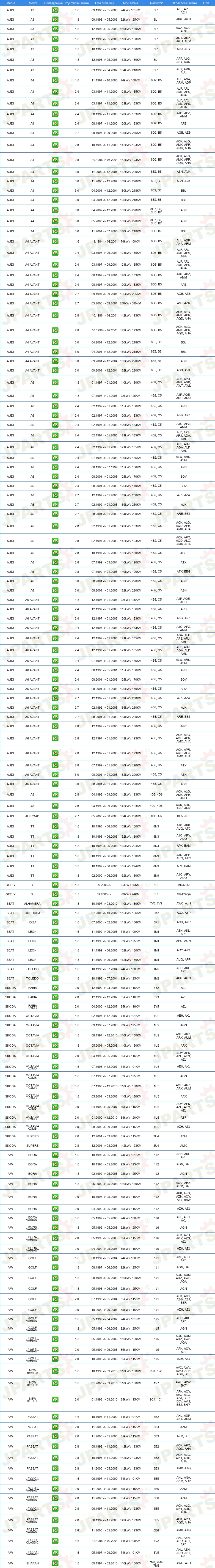Click power value 154kW / 210KM

click(130, 70)
